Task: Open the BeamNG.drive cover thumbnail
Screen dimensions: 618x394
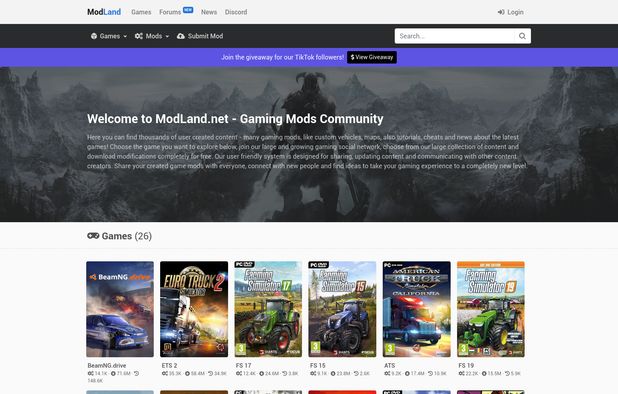Action: (x=120, y=309)
